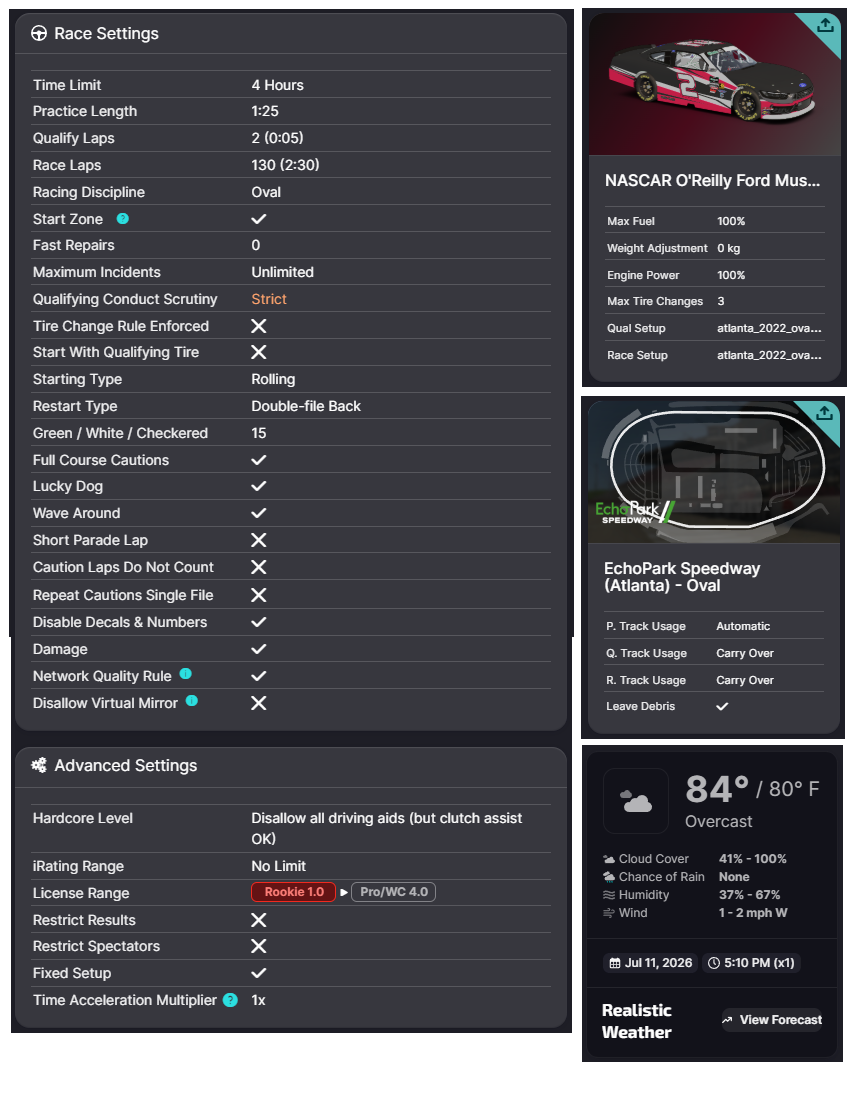Open the EchoPark Speedway track map image

coord(714,472)
